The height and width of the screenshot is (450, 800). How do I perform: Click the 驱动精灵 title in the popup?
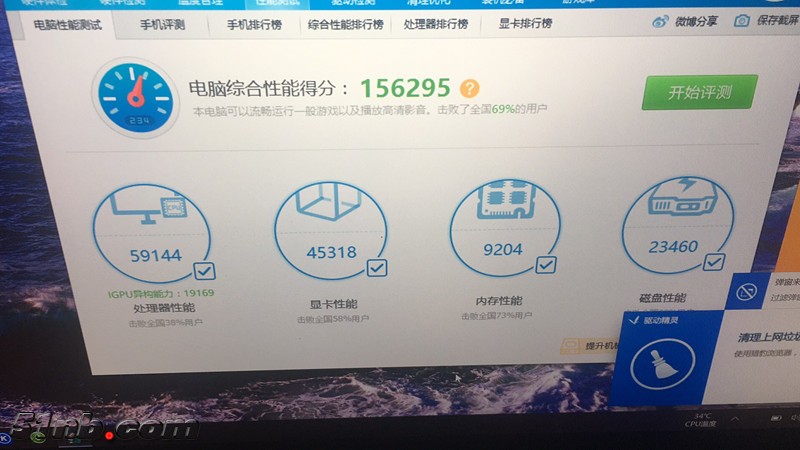coord(661,320)
